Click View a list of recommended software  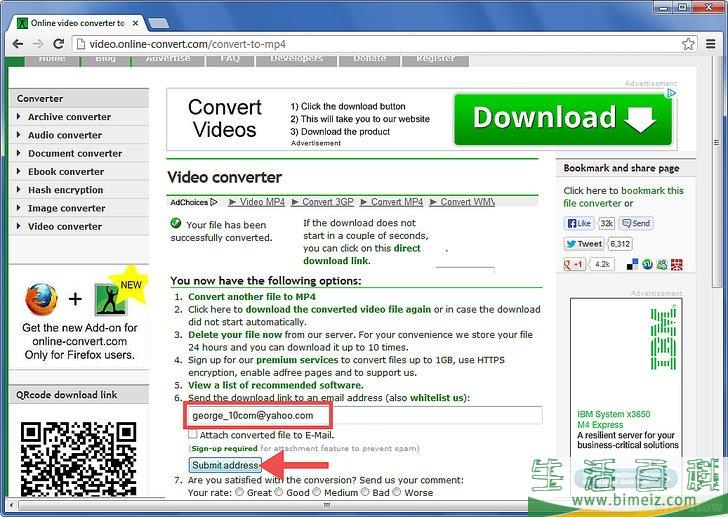(276, 385)
